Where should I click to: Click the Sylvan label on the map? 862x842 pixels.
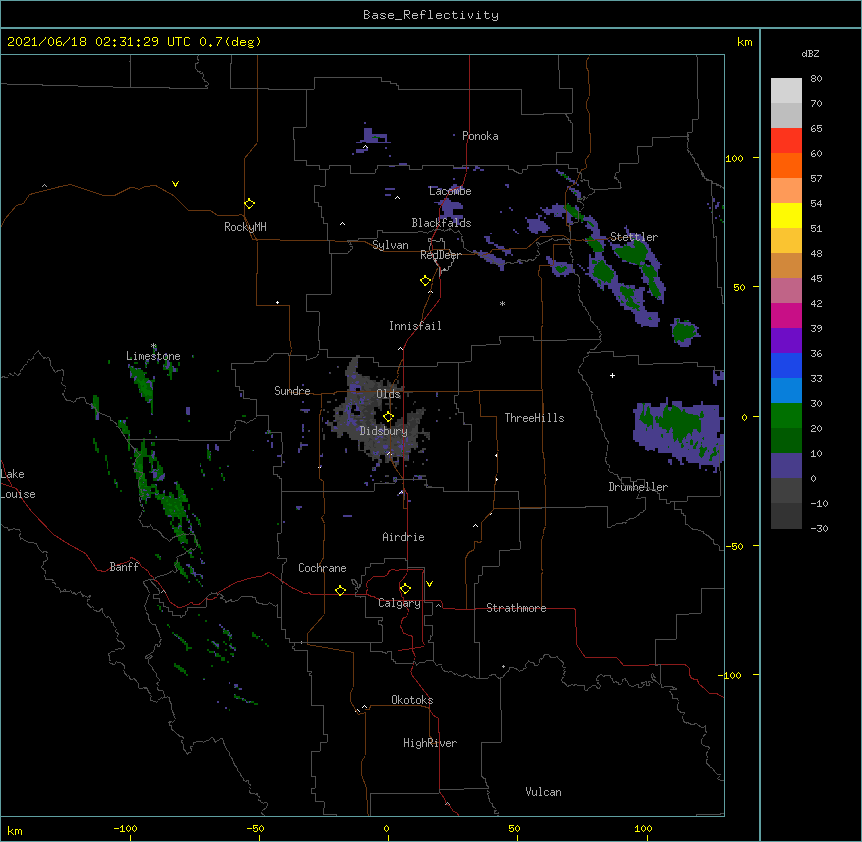click(390, 245)
